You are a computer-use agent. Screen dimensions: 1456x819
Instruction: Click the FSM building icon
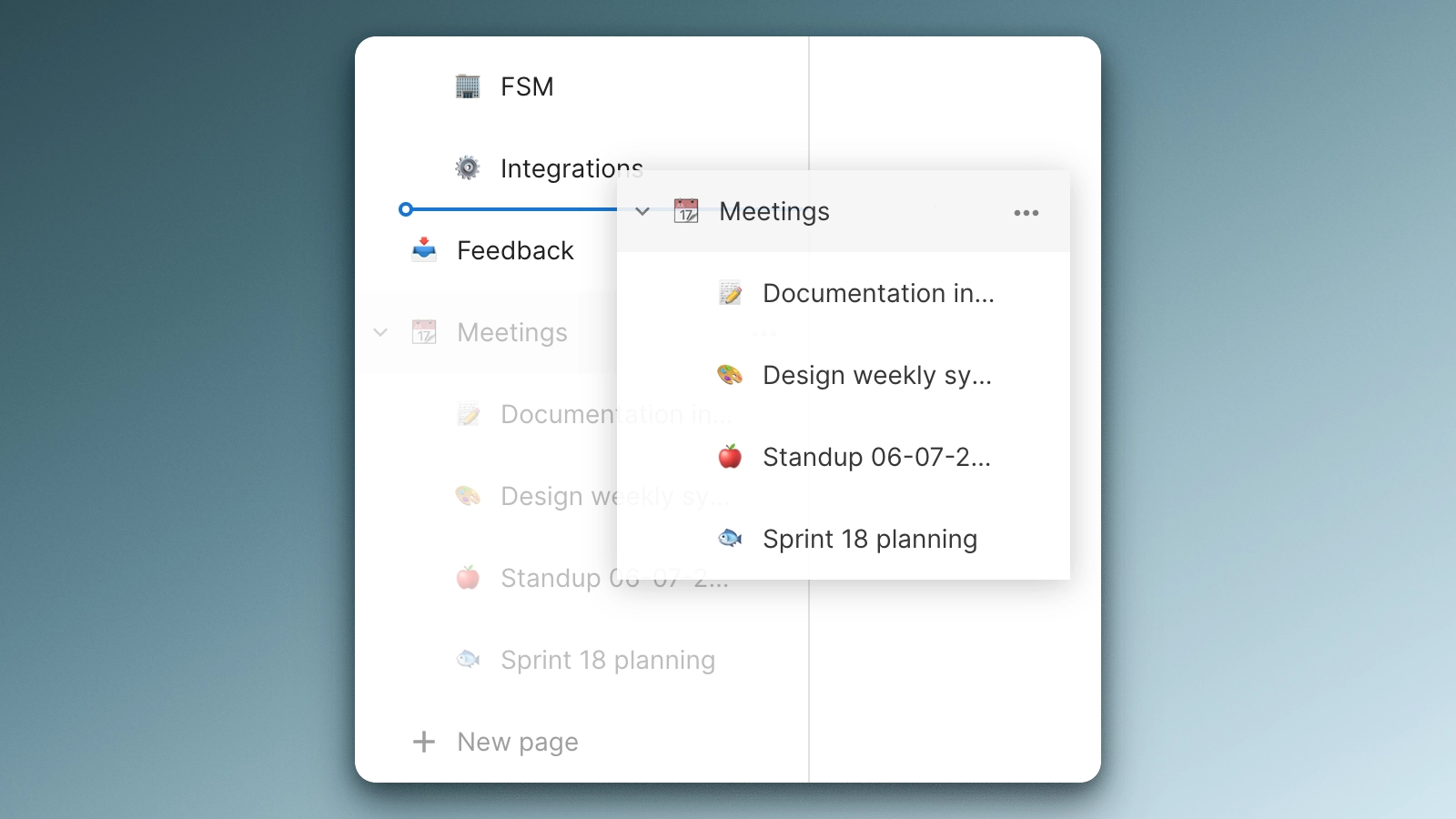469,86
